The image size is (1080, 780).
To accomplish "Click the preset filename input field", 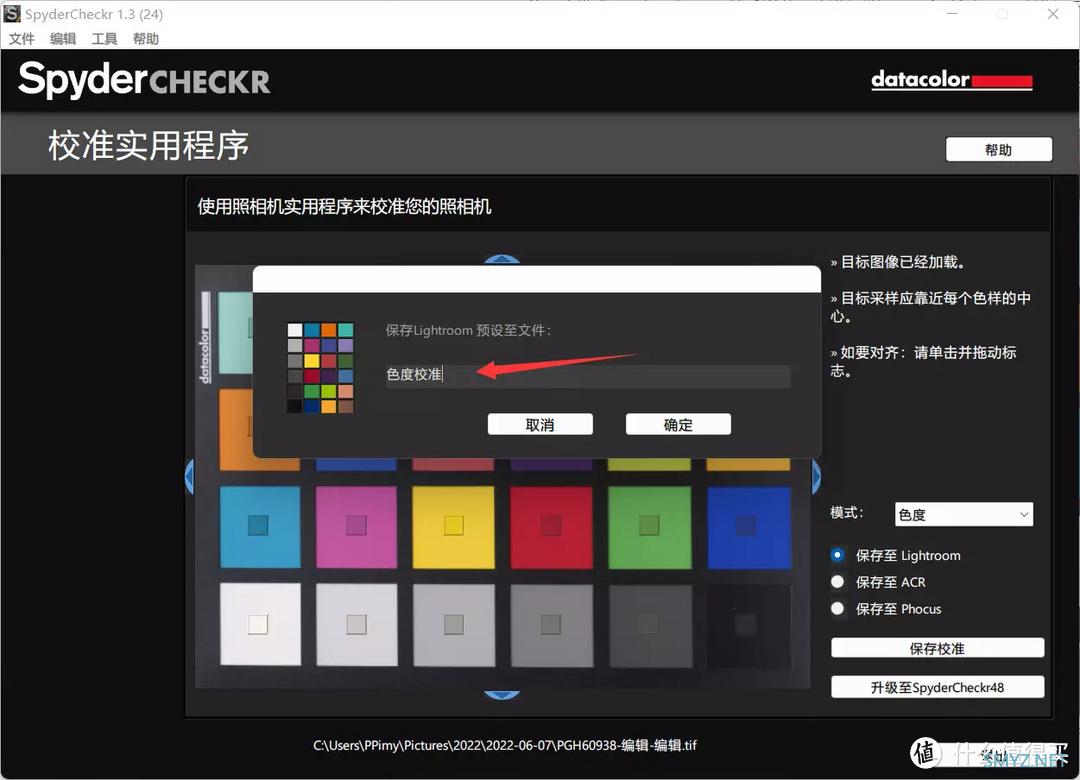I will 588,375.
